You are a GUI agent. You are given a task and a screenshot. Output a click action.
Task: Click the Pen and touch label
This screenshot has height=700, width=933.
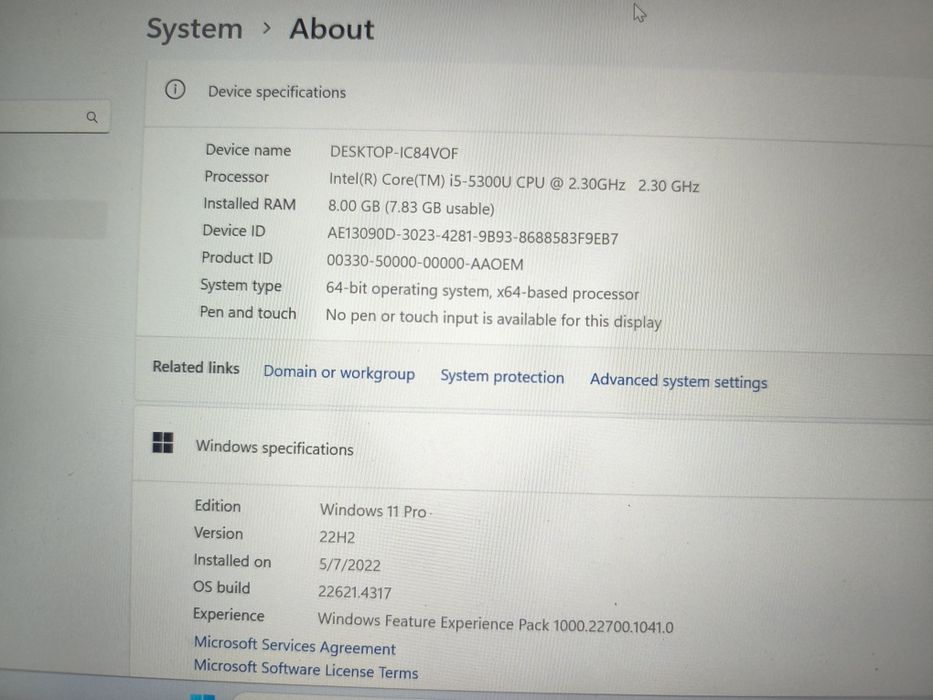pyautogui.click(x=248, y=312)
